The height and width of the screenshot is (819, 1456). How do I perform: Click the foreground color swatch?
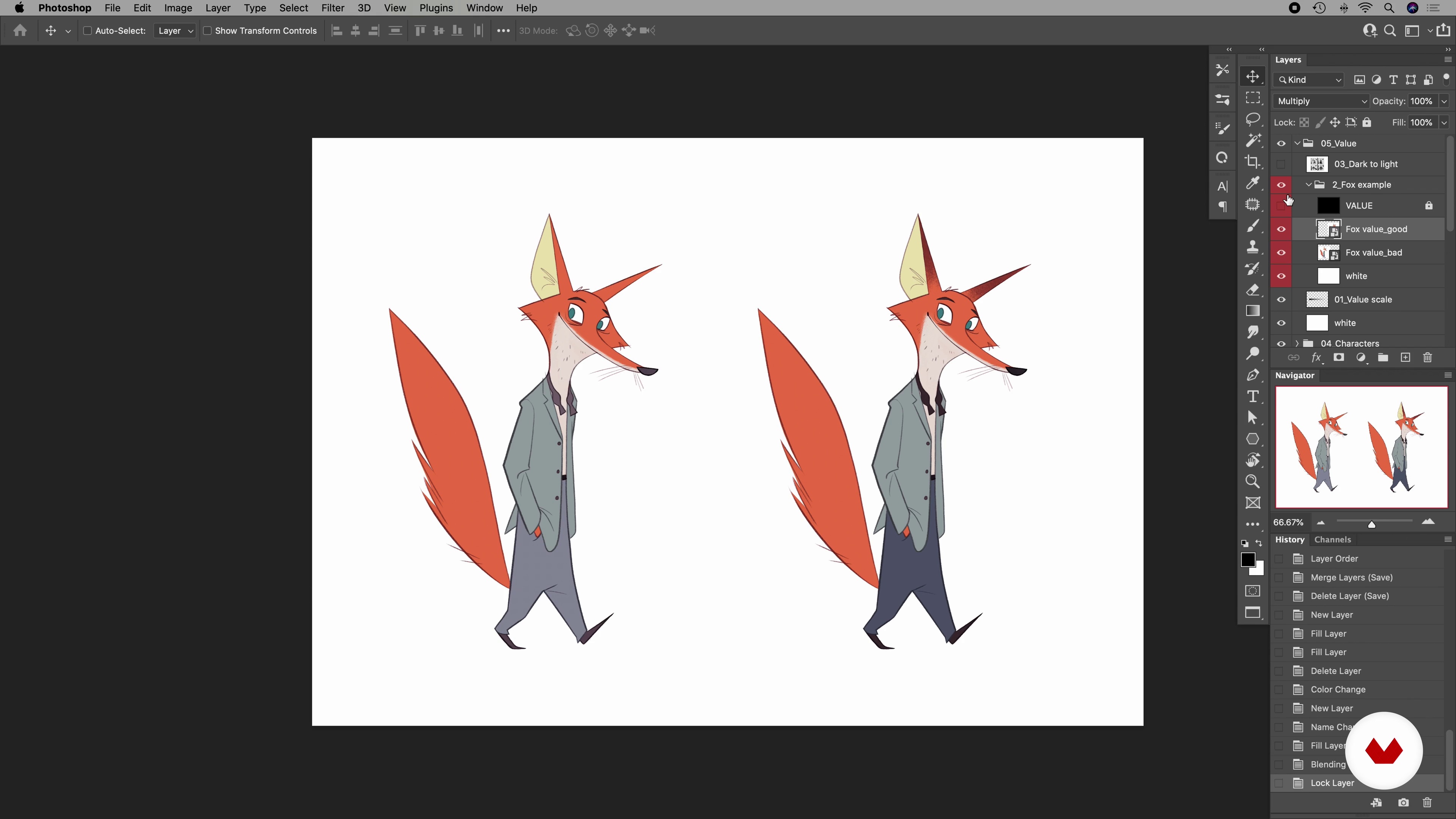1247,560
